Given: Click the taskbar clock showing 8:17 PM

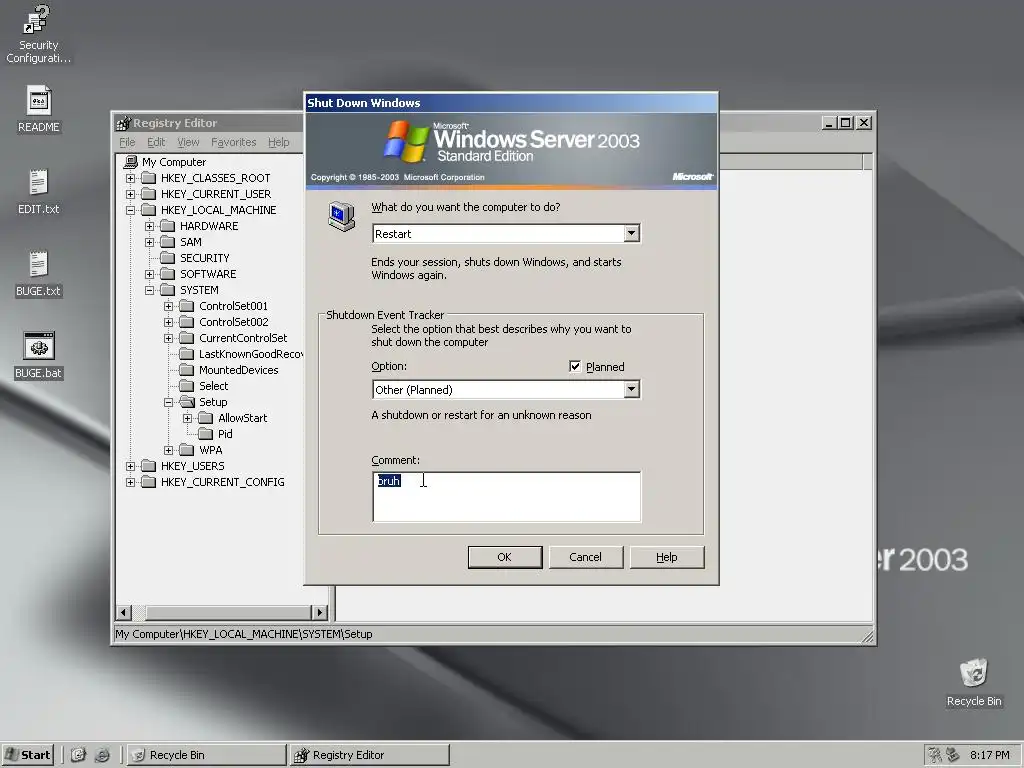Looking at the screenshot, I should tap(989, 755).
